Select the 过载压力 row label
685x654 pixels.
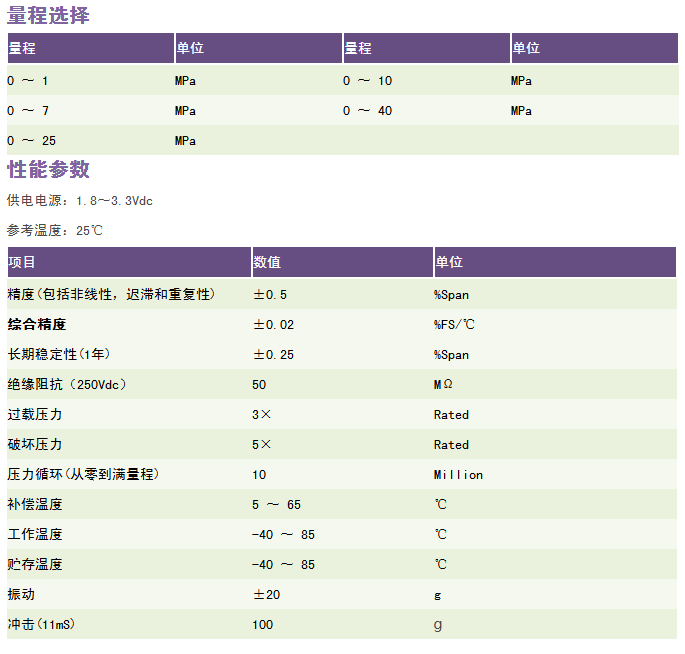[x=35, y=415]
